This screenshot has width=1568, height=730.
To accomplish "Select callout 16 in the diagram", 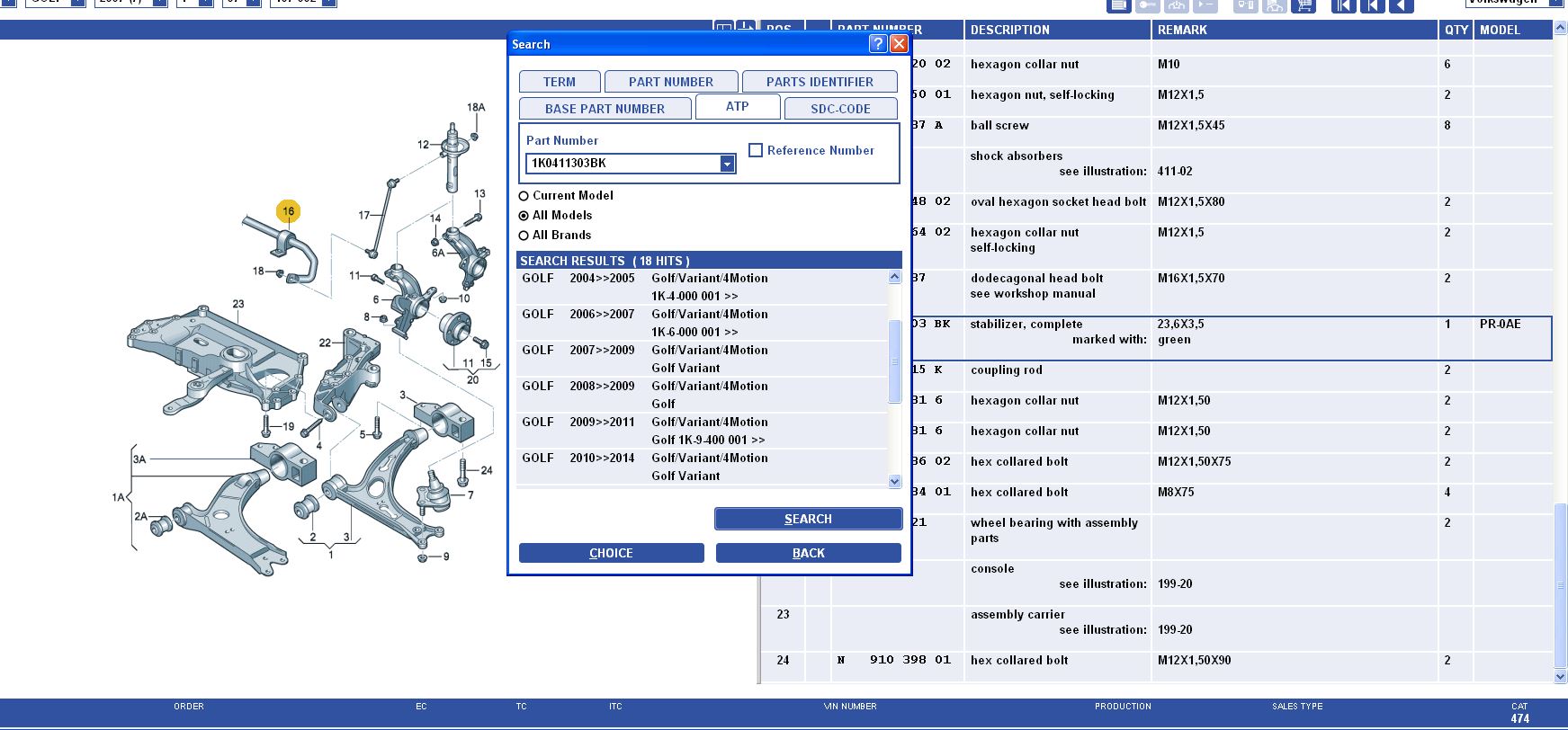I will point(288,211).
